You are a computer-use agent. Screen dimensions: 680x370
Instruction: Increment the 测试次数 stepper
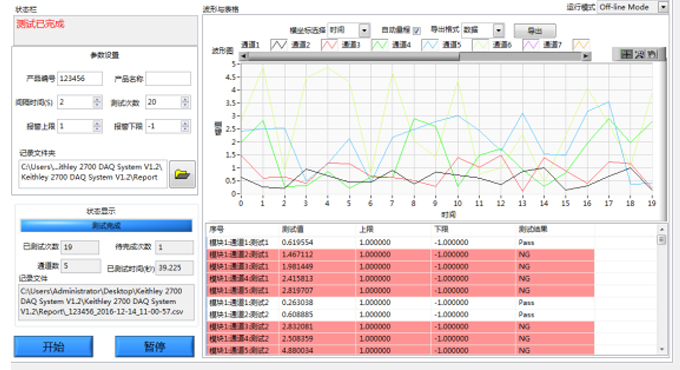click(185, 99)
